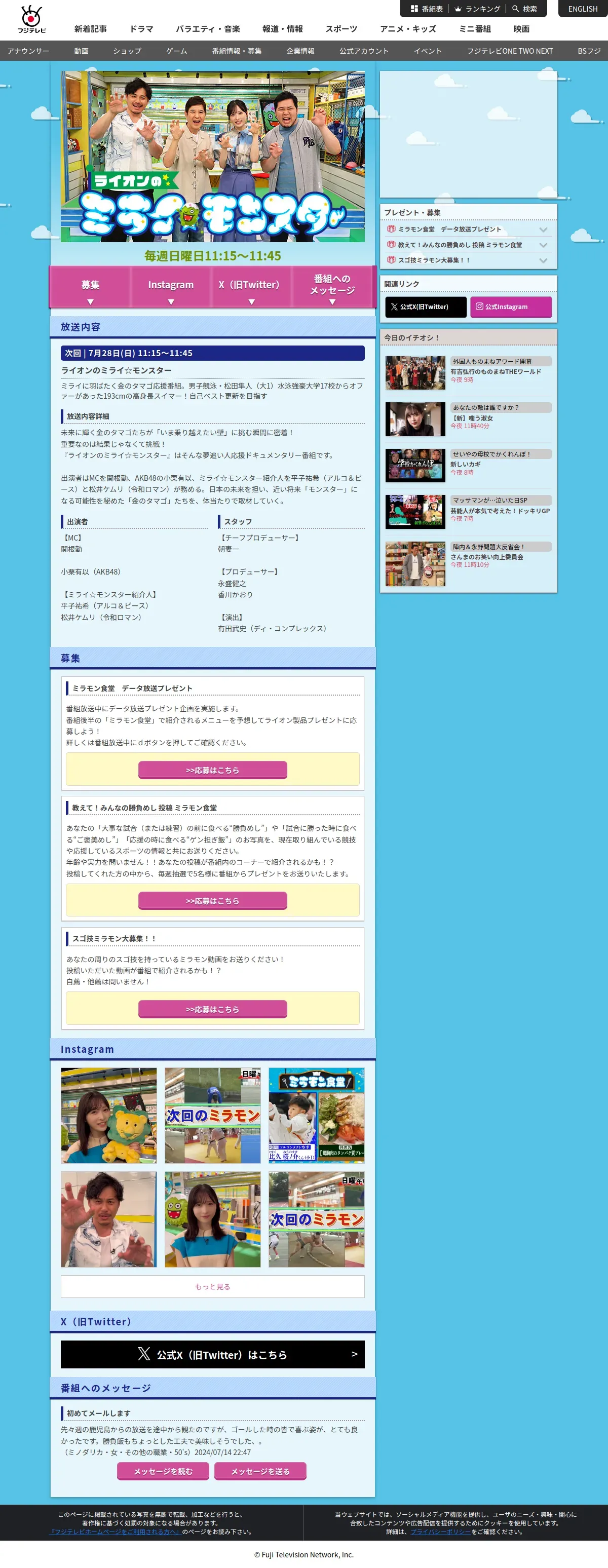Open 公式Instagram sidebar button

click(x=511, y=307)
